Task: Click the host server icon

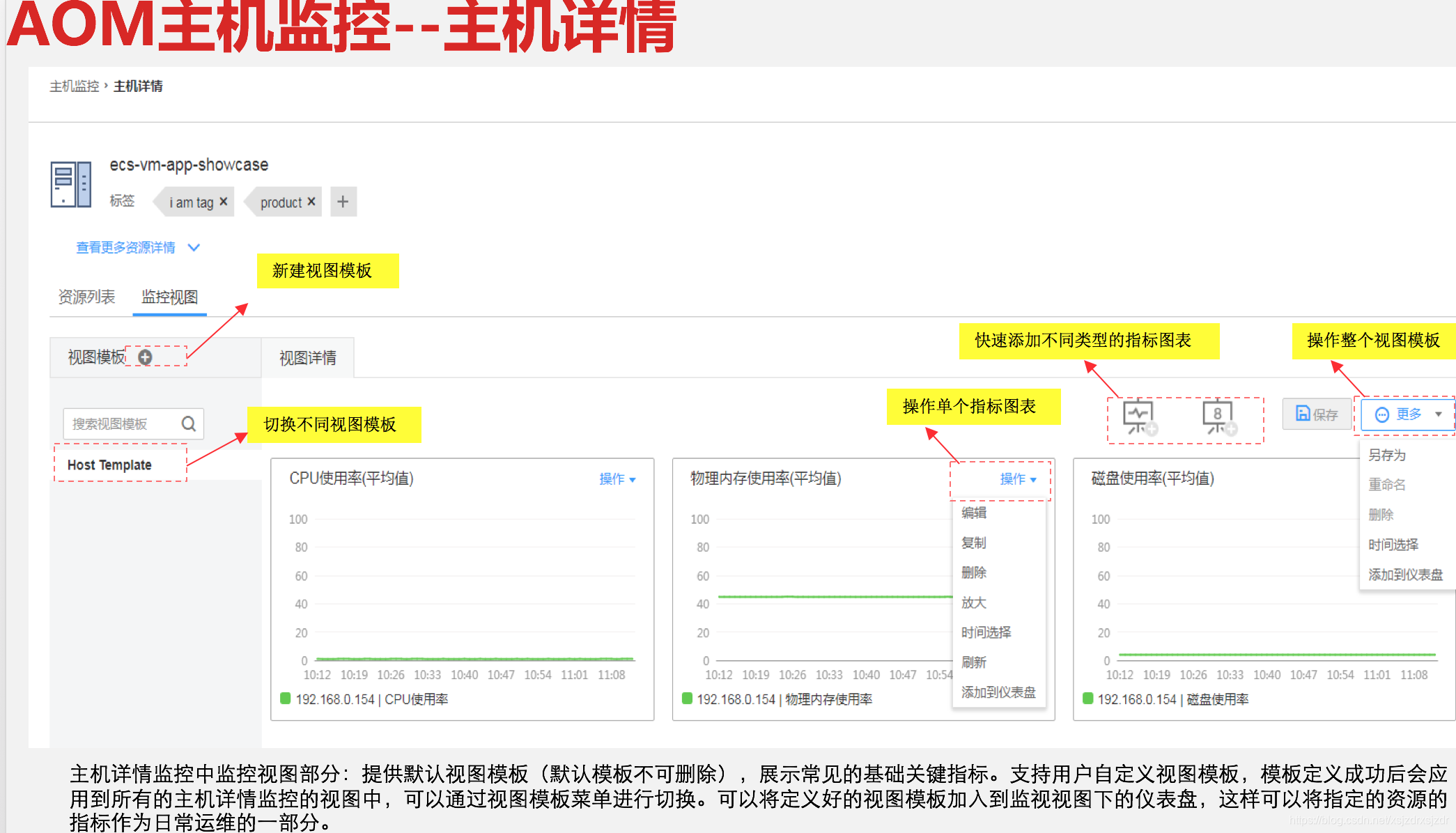Action: click(70, 185)
